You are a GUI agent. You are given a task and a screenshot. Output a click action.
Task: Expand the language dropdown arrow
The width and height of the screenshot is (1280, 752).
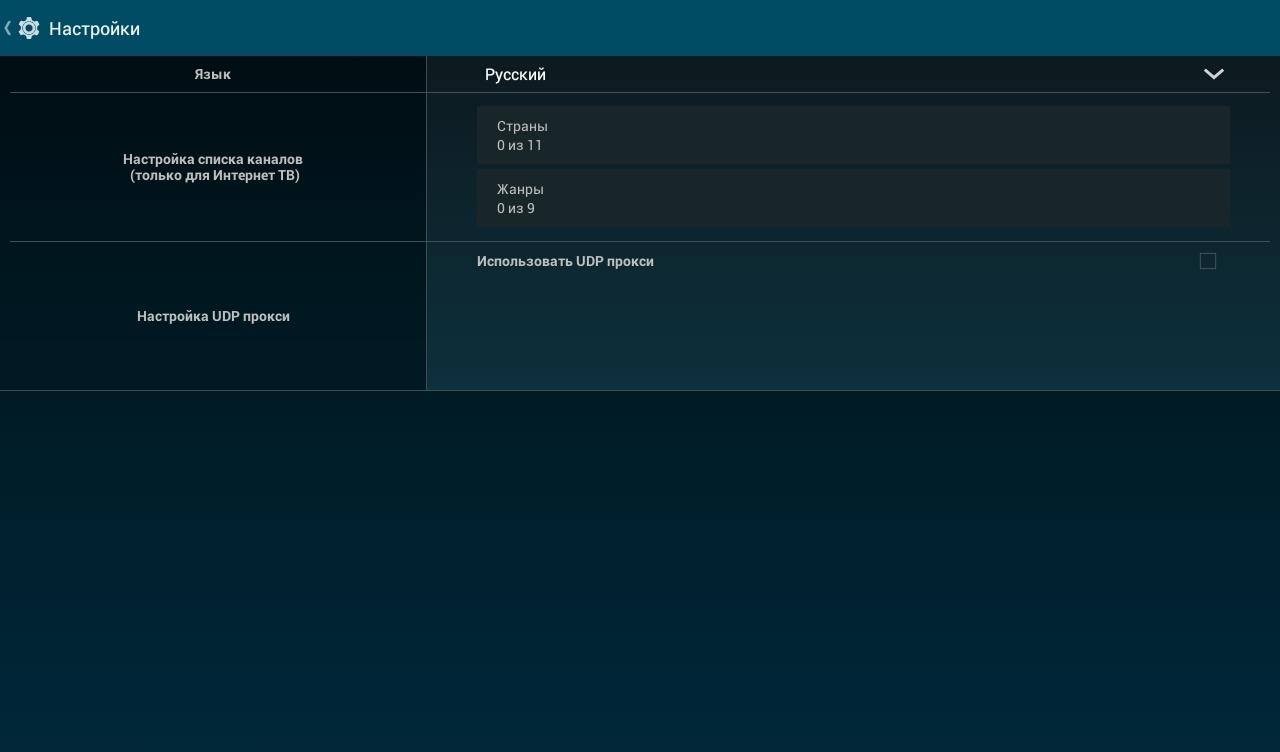[1213, 74]
